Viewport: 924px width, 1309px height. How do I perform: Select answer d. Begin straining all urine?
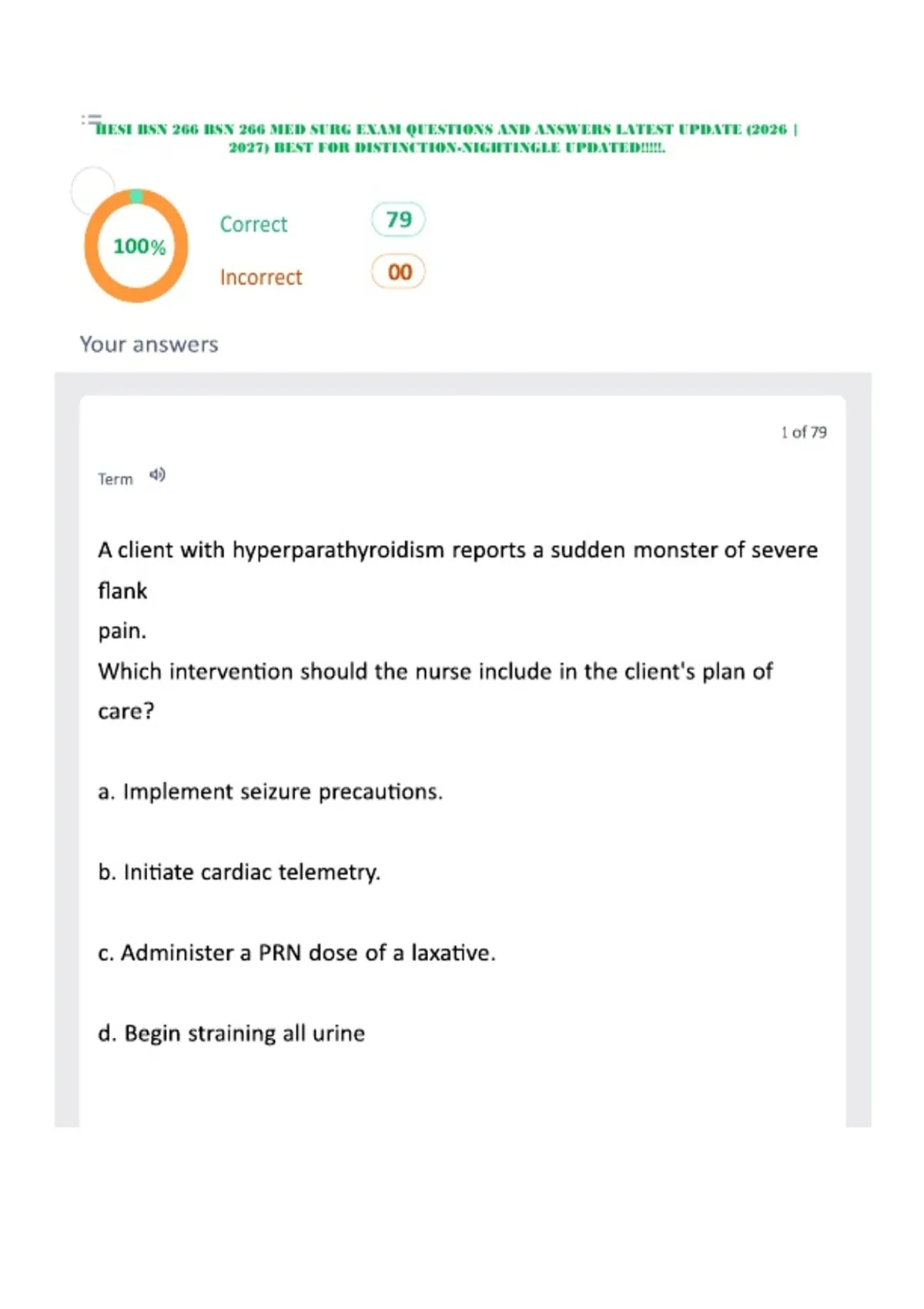click(x=231, y=1033)
